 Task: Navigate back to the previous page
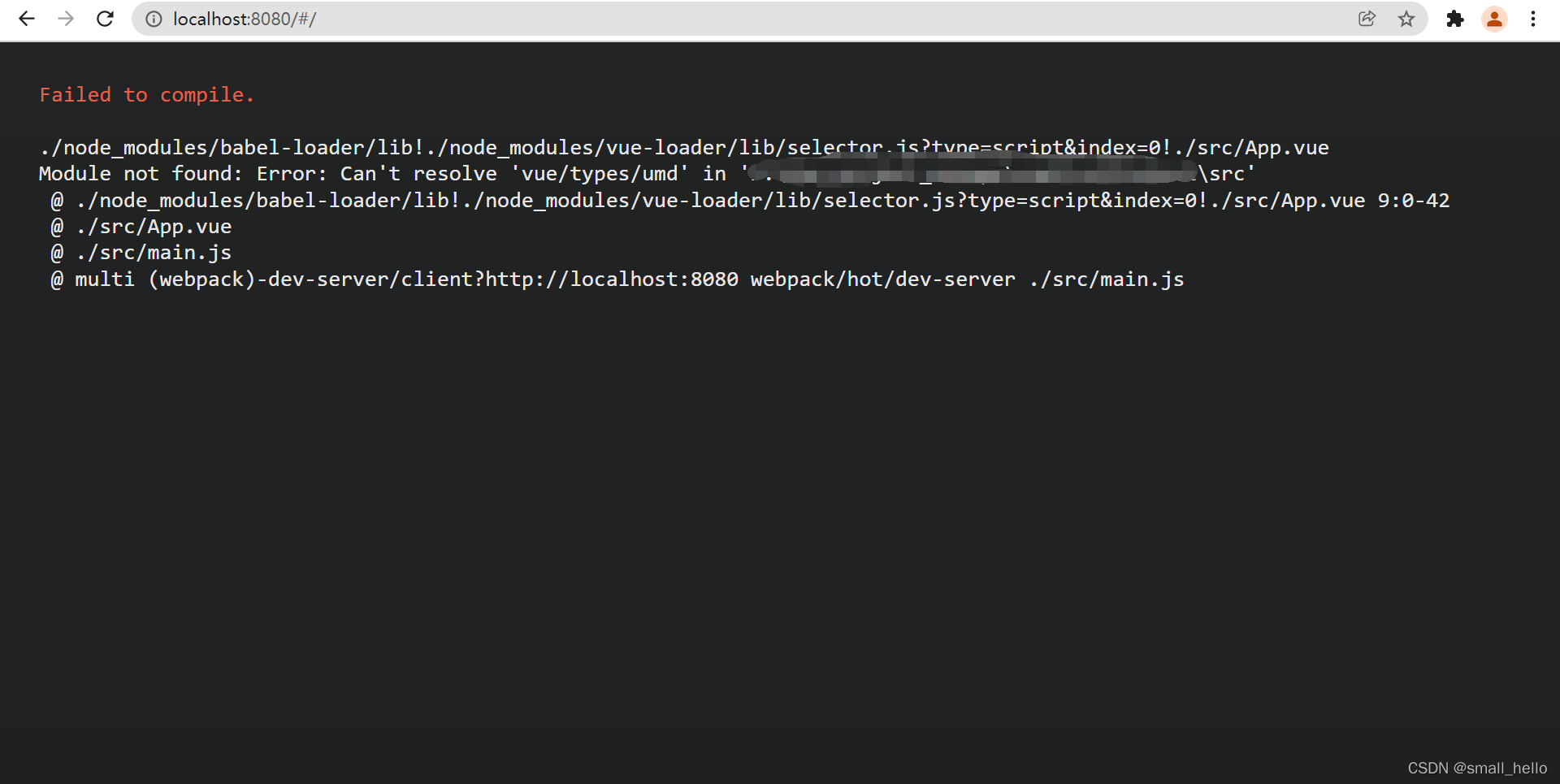(27, 19)
